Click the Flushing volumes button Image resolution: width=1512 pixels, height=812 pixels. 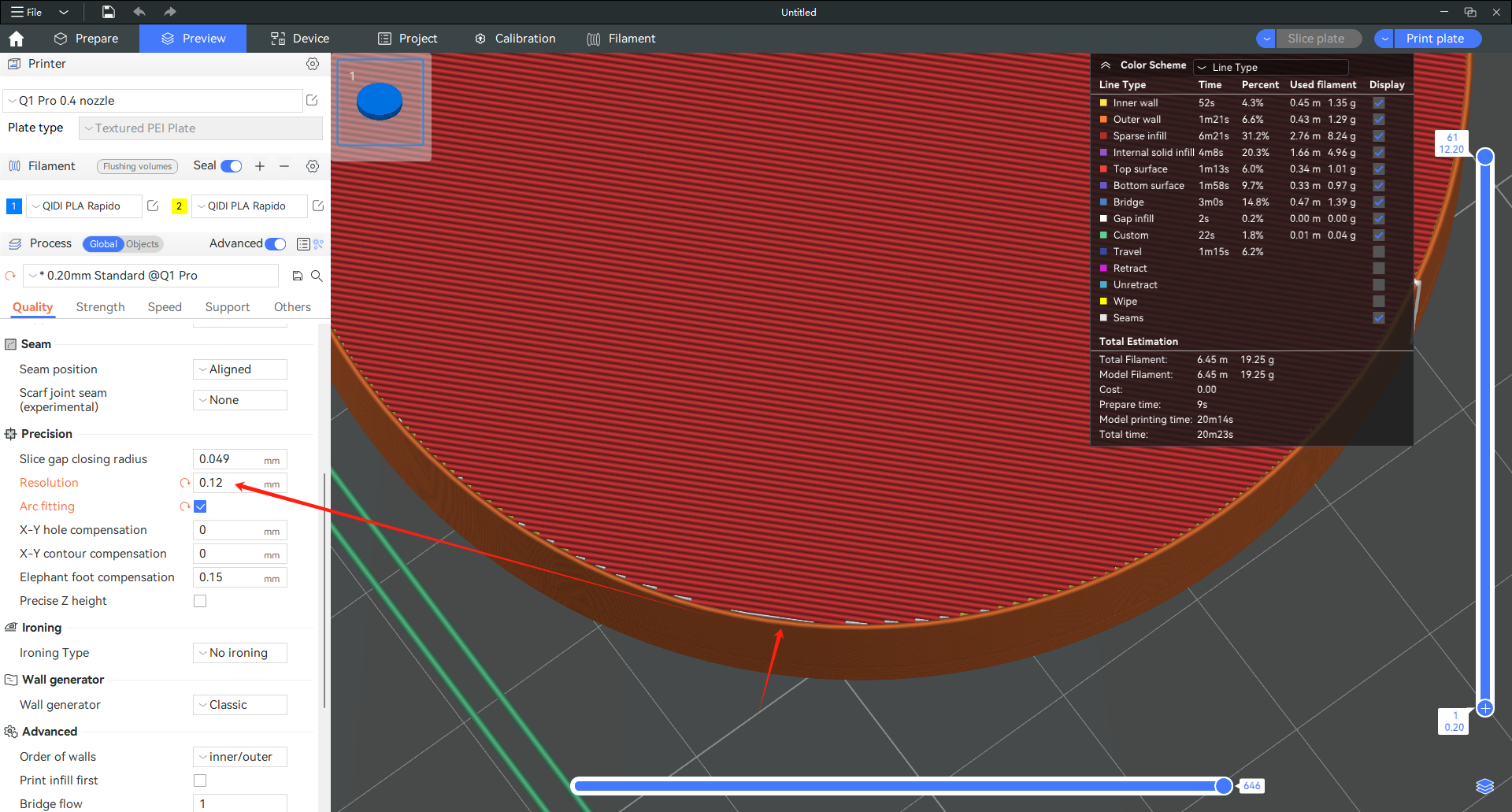pyautogui.click(x=137, y=166)
